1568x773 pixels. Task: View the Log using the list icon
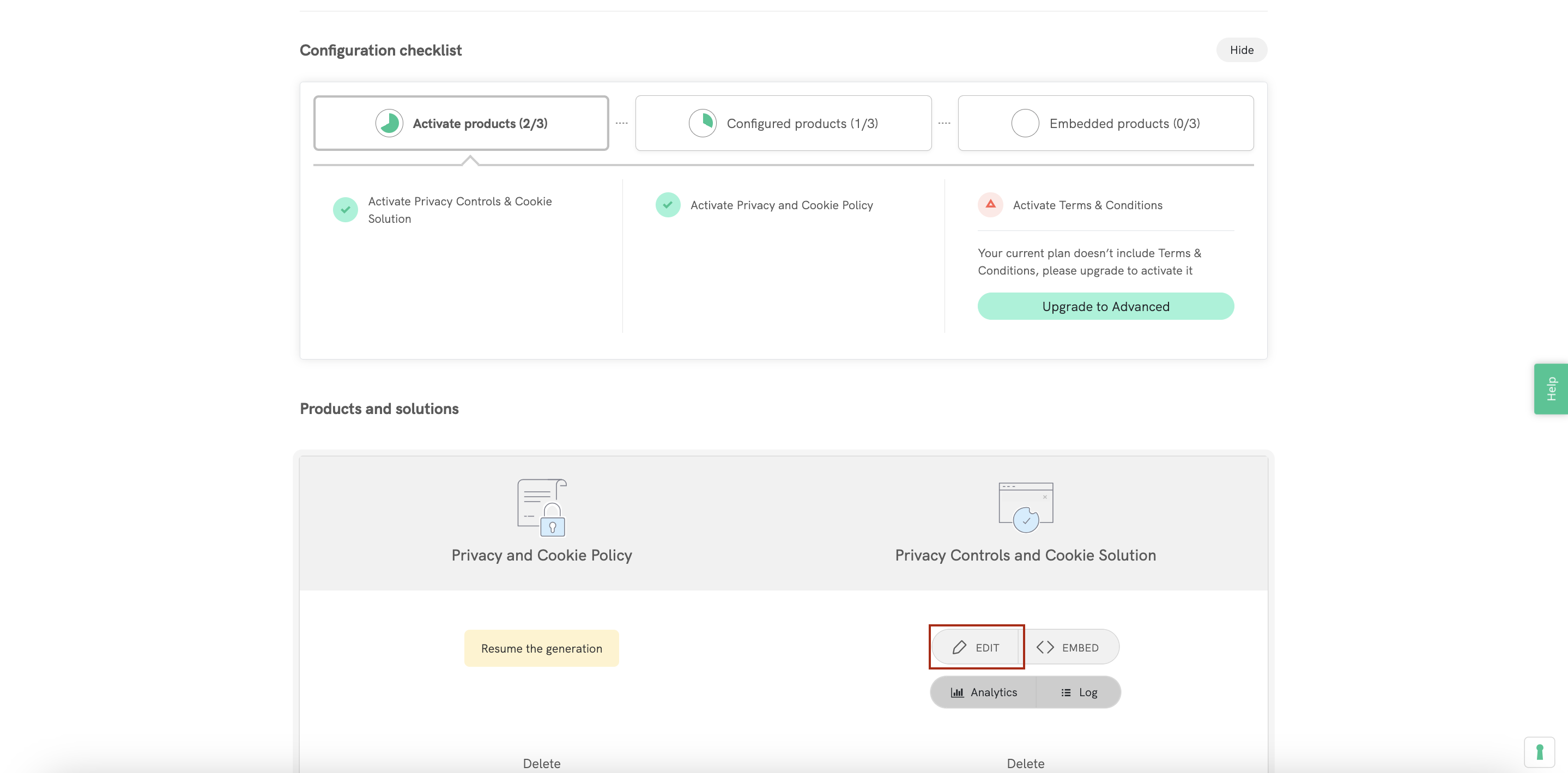pyautogui.click(x=1064, y=692)
